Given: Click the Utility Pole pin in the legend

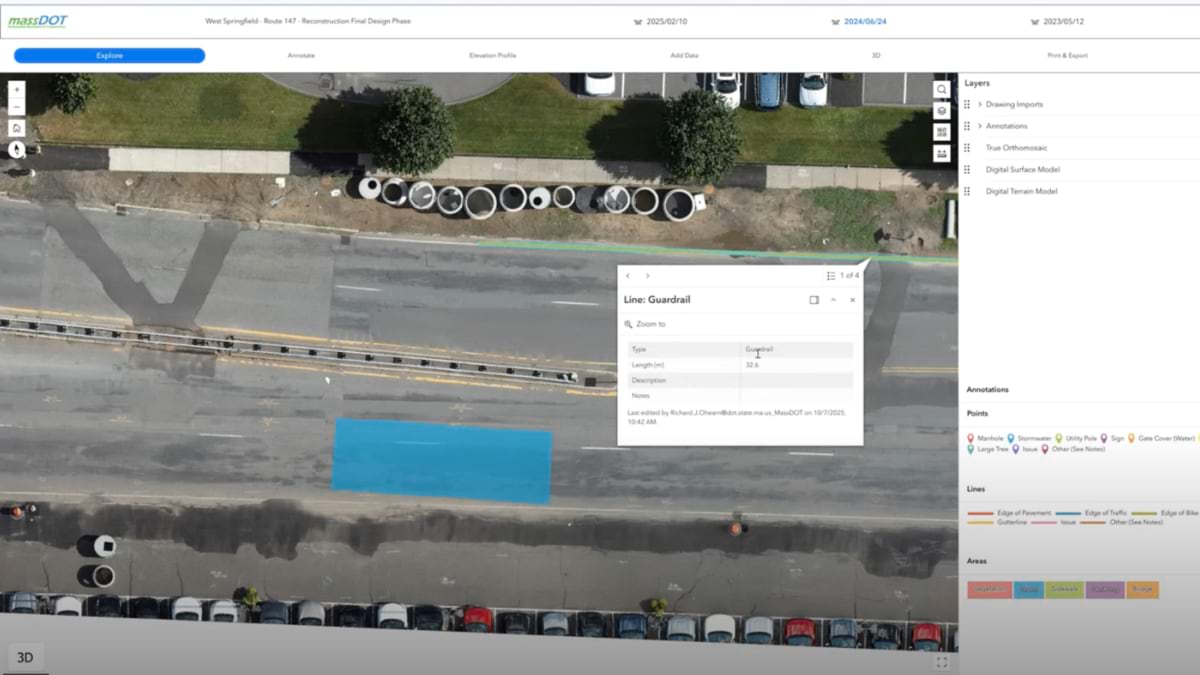Looking at the screenshot, I should (x=1059, y=438).
